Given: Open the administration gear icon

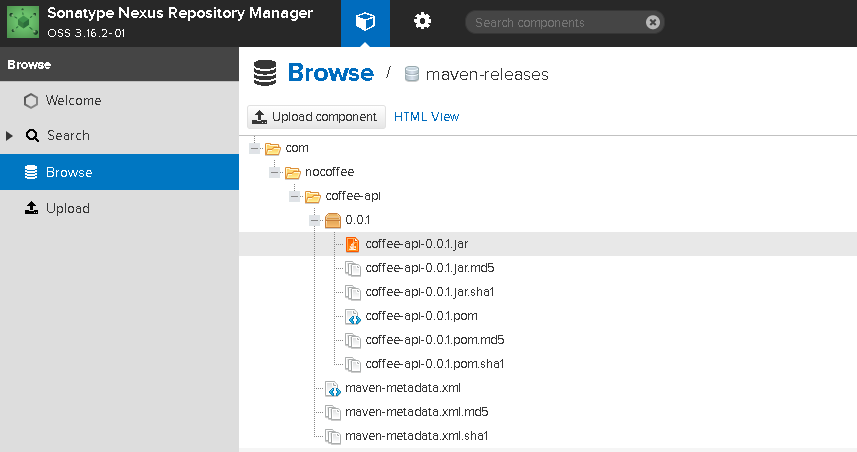Looking at the screenshot, I should coord(422,22).
